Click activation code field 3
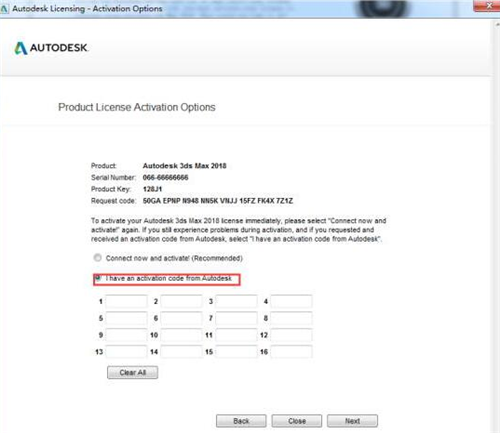500x433 pixels. point(236,301)
